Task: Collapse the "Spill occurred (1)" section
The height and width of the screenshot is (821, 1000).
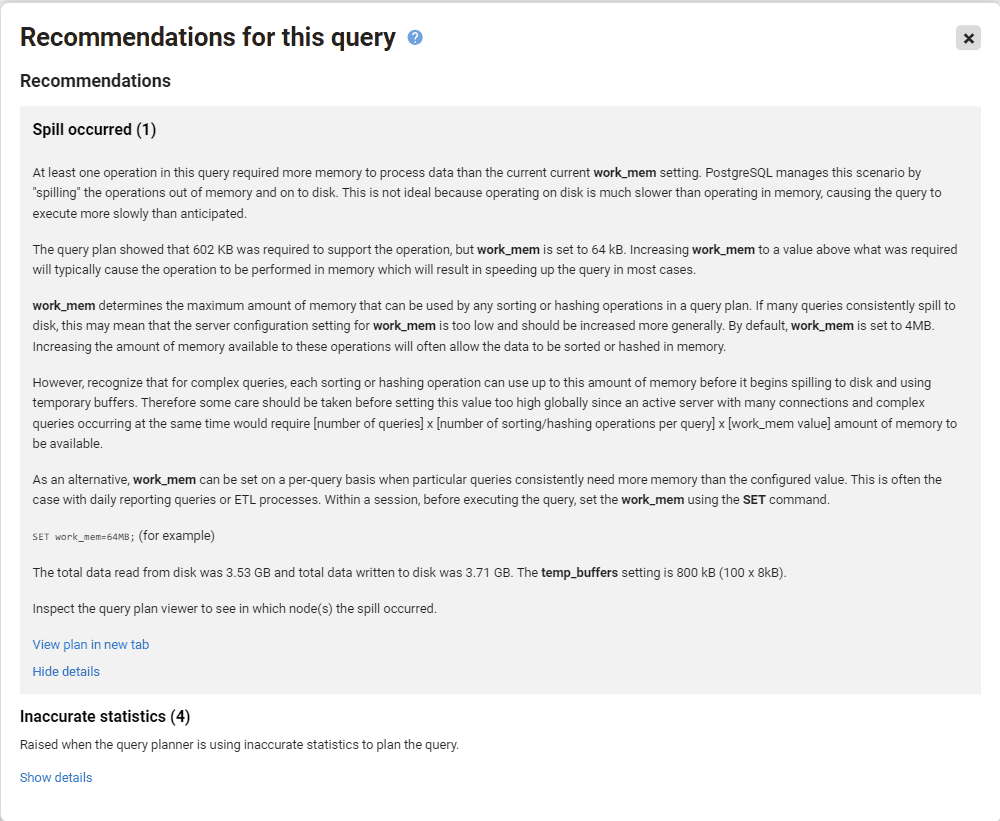Action: tap(93, 129)
